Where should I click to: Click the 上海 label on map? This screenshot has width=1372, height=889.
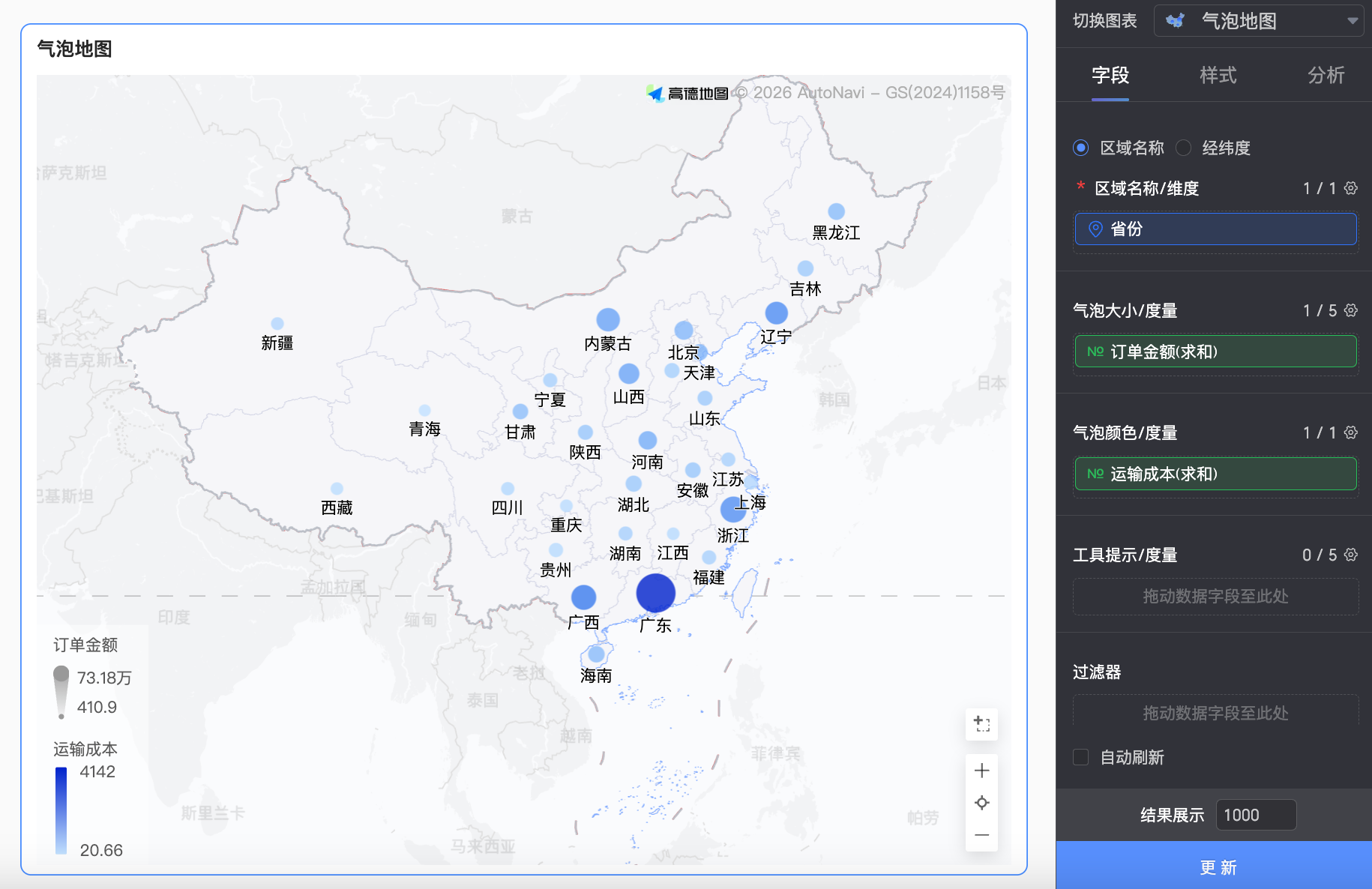click(750, 502)
